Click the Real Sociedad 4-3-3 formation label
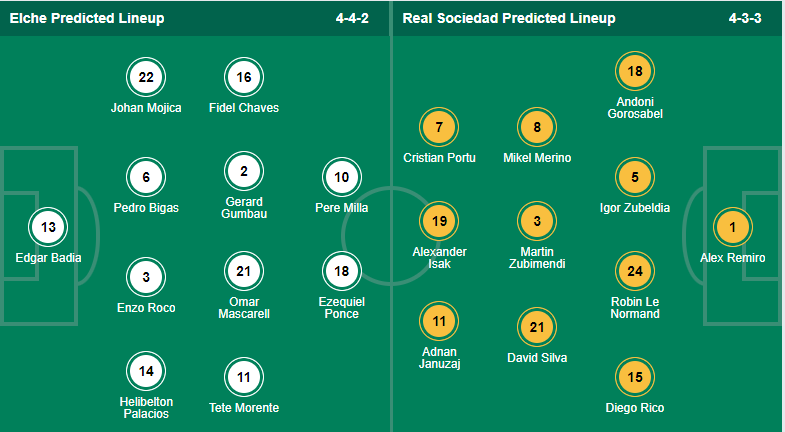Image resolution: width=785 pixels, height=432 pixels. (x=745, y=19)
